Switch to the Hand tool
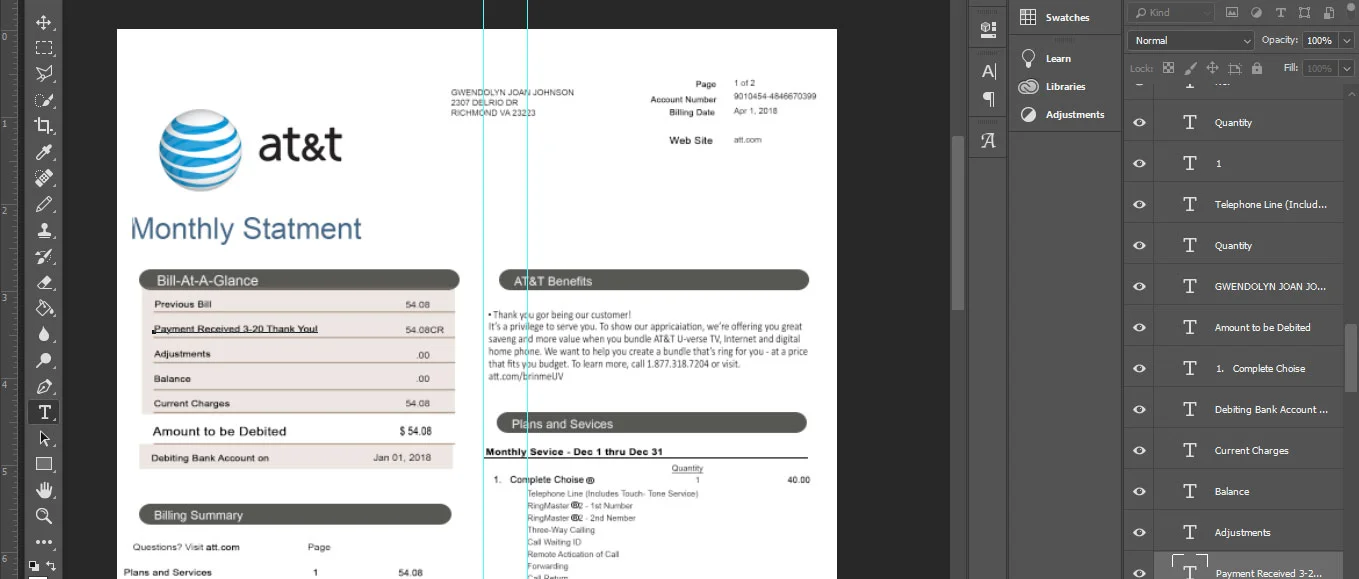The image size is (1359, 579). click(44, 490)
